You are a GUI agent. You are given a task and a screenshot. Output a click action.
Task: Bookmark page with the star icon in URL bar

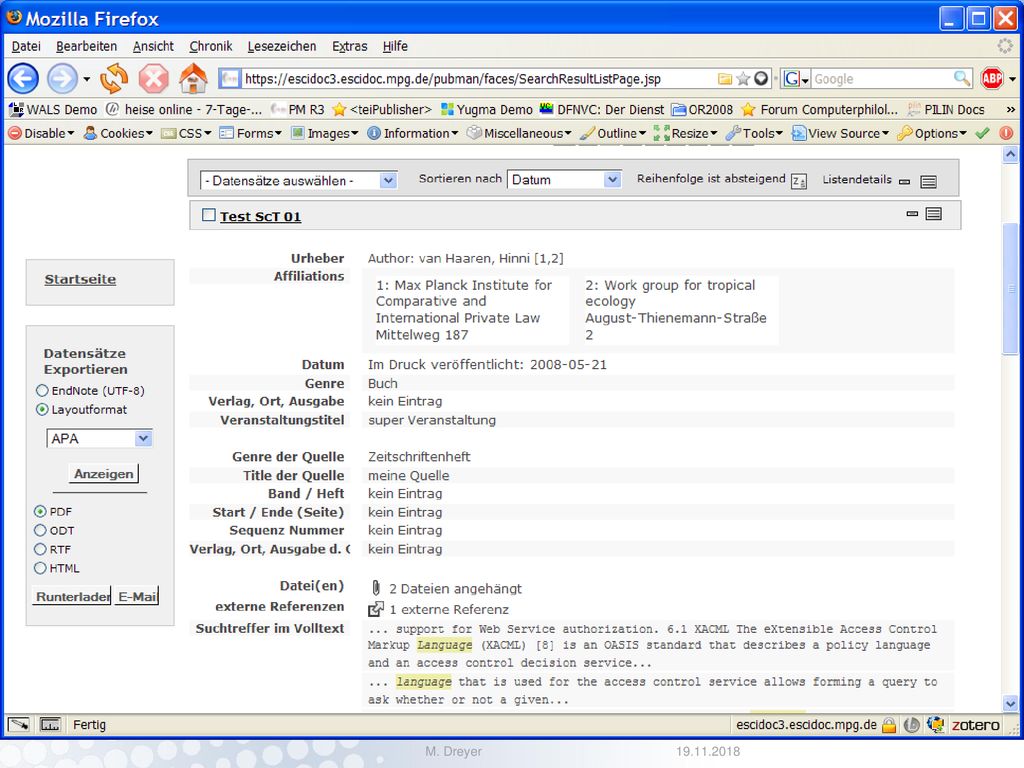coord(743,79)
